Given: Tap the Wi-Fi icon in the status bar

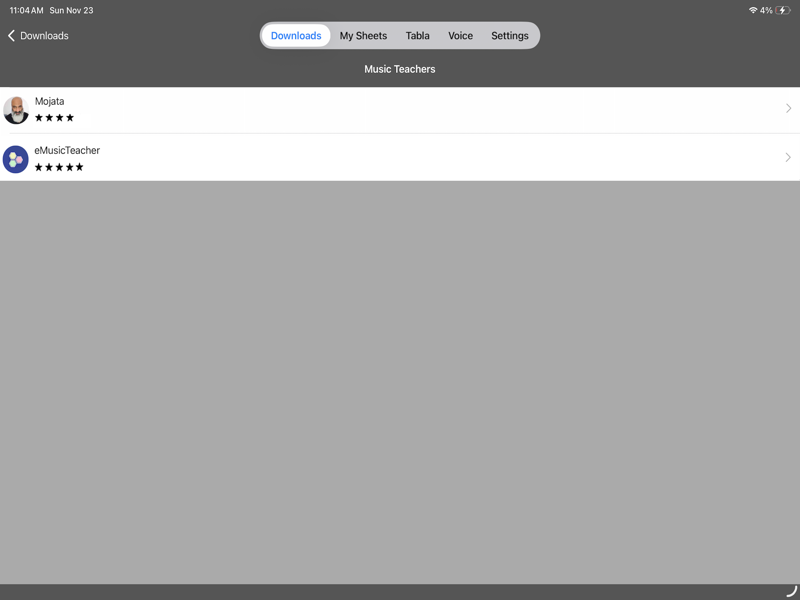Looking at the screenshot, I should click(752, 10).
